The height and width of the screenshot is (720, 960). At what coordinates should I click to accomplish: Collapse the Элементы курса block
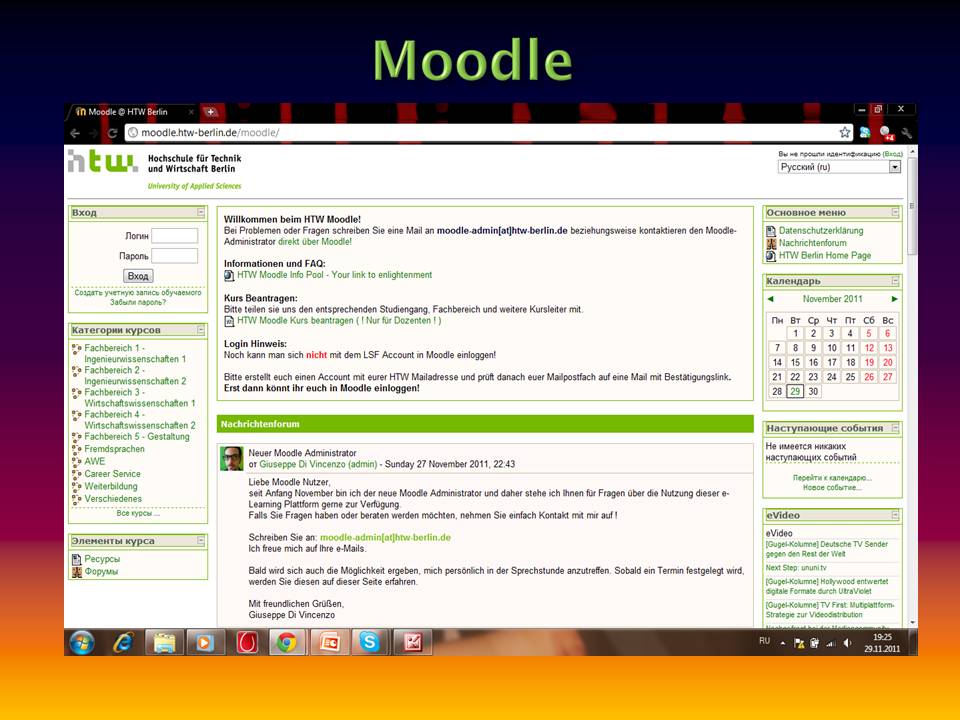coord(201,541)
